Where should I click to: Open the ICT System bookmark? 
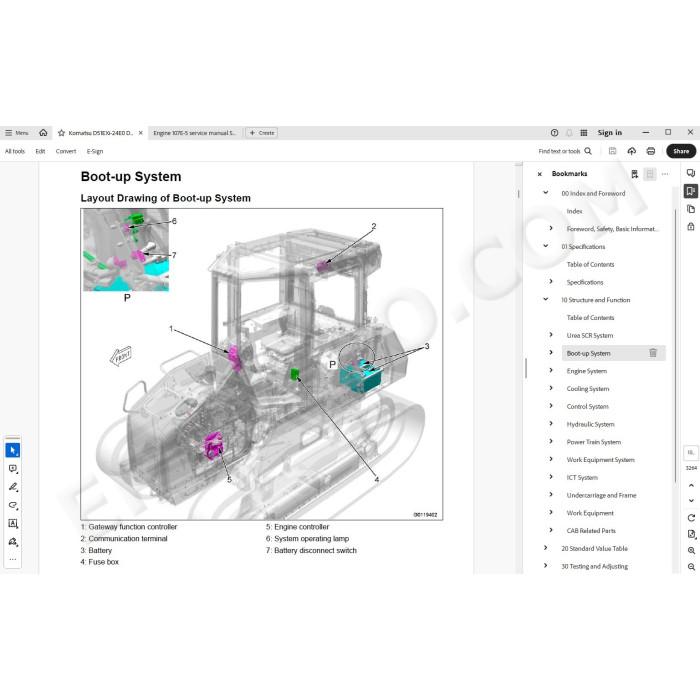pos(582,478)
